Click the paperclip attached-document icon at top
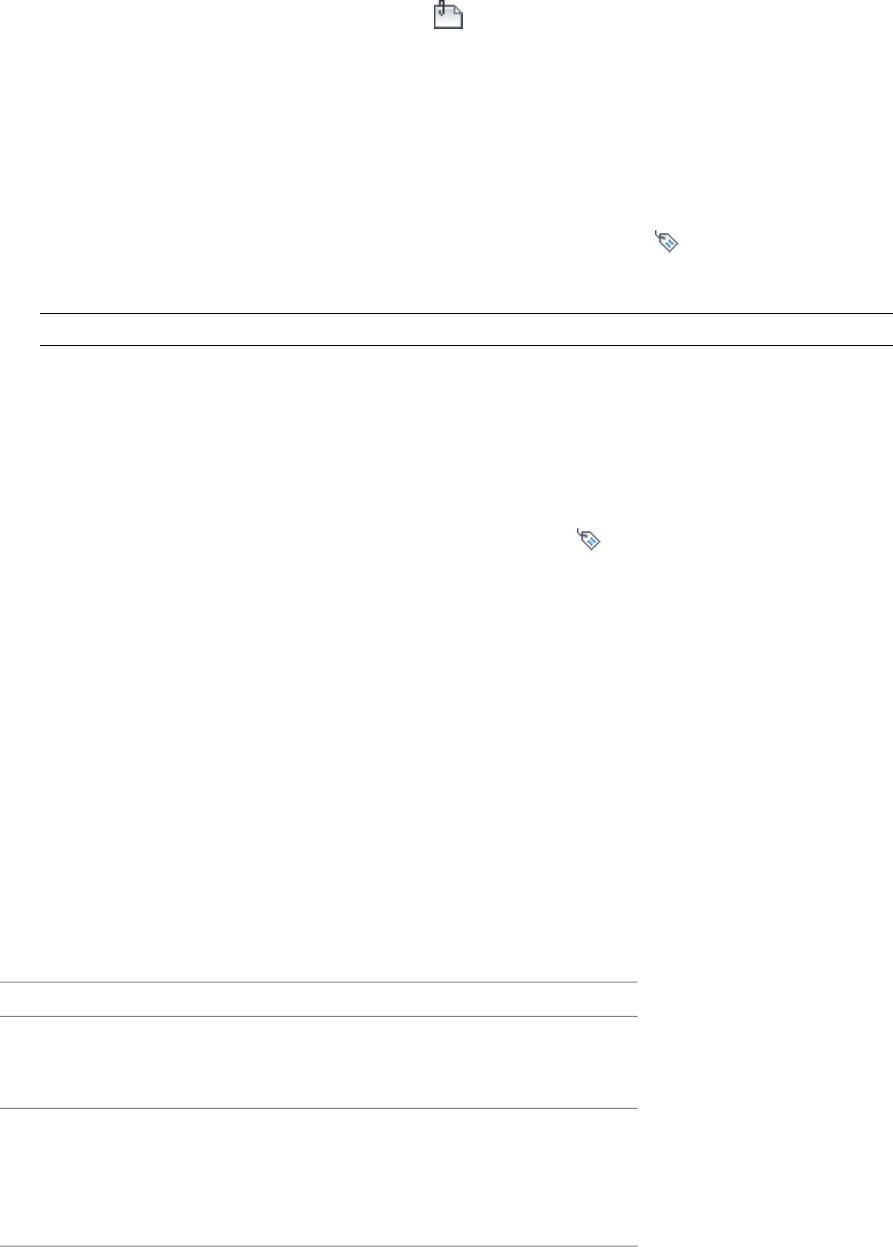This screenshot has width=893, height=1247. point(448,18)
